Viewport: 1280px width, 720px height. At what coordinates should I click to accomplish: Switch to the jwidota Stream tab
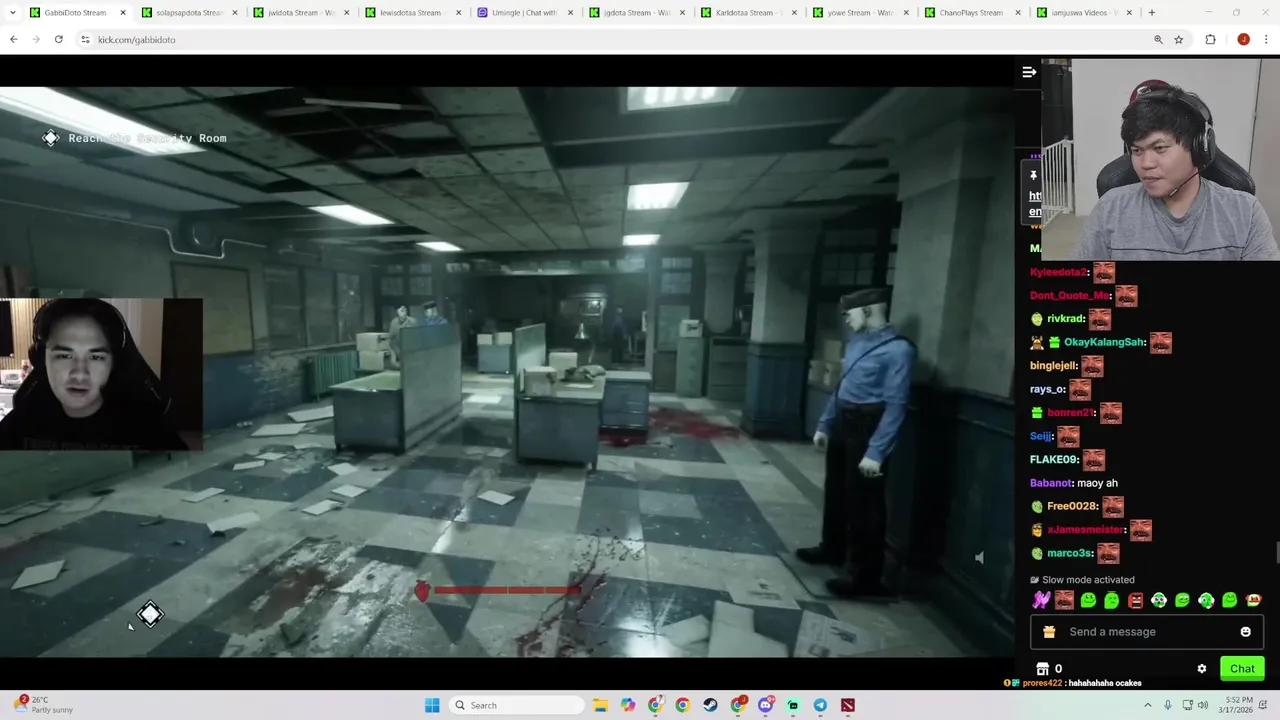click(301, 13)
